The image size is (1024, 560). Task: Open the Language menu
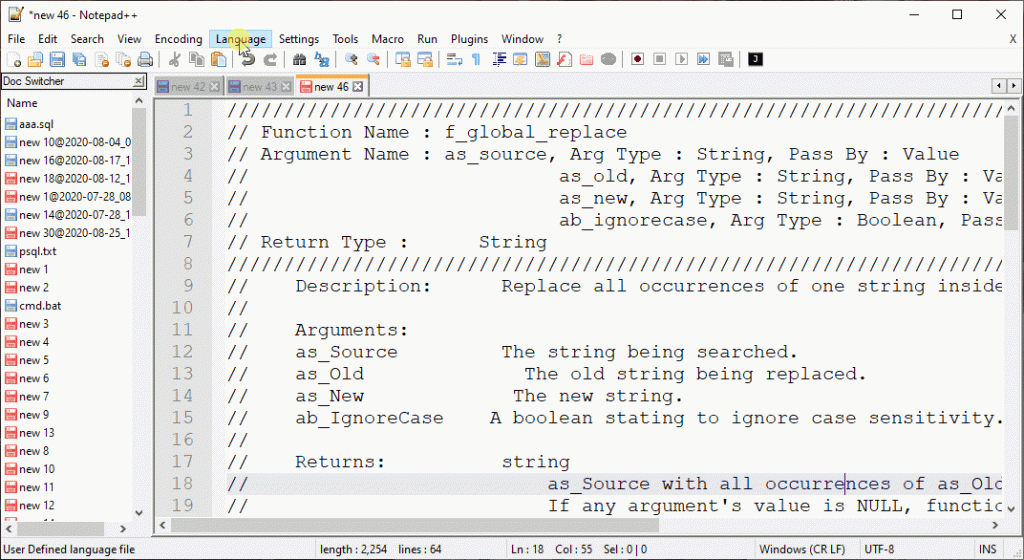(x=241, y=39)
